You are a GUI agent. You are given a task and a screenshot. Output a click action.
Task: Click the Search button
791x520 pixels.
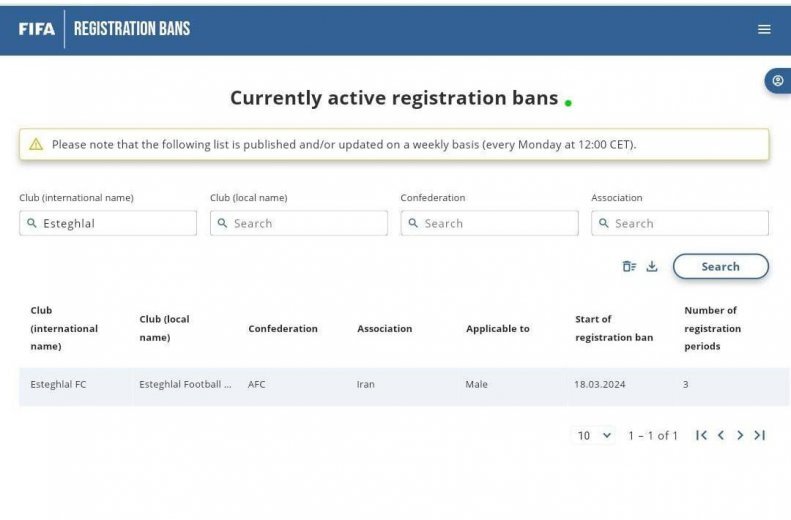click(720, 267)
